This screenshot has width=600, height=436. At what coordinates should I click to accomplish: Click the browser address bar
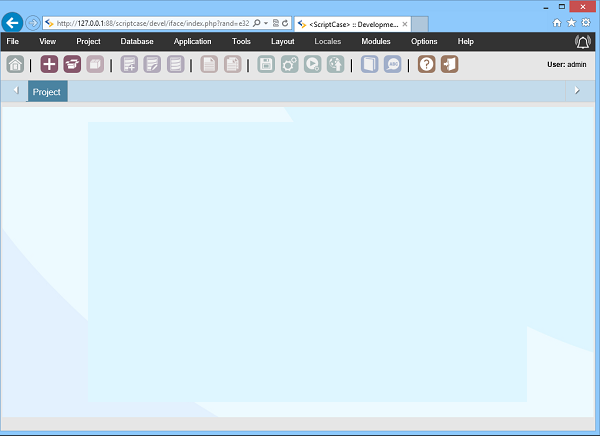(x=150, y=21)
